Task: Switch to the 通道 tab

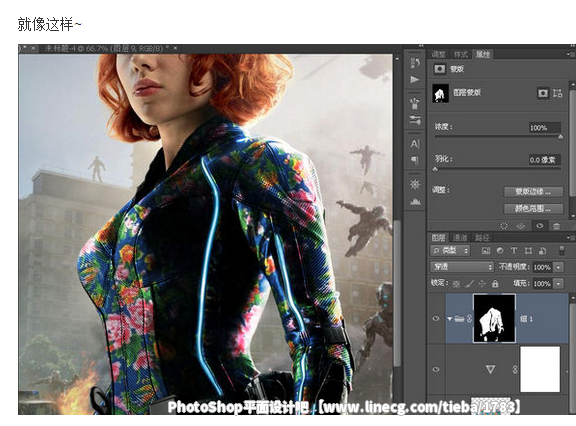Action: tap(460, 238)
